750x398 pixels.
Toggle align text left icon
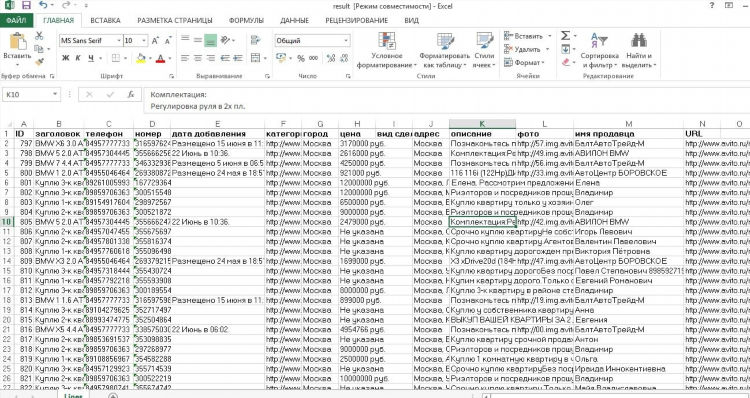pyautogui.click(x=185, y=58)
